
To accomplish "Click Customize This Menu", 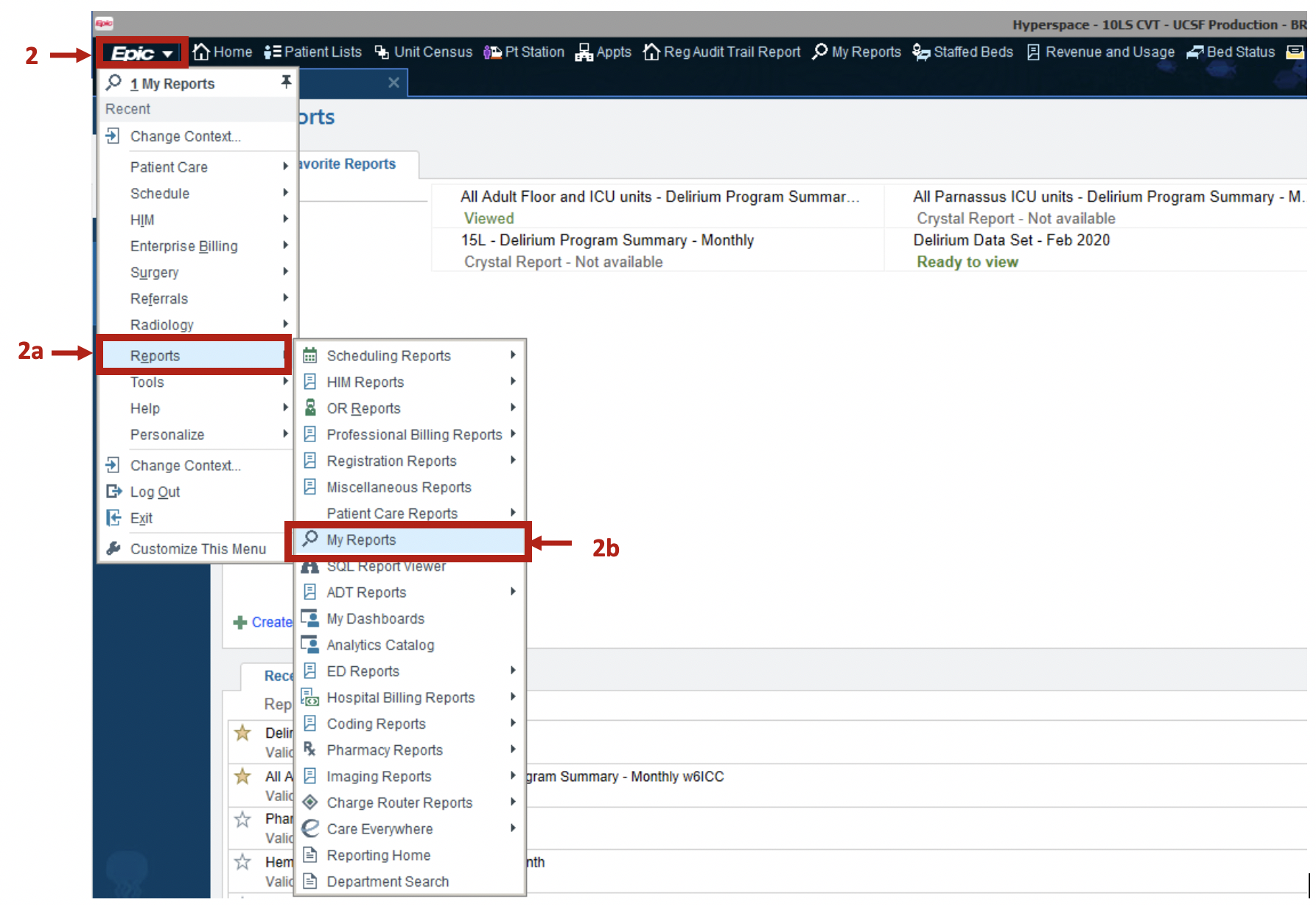I will click(197, 549).
